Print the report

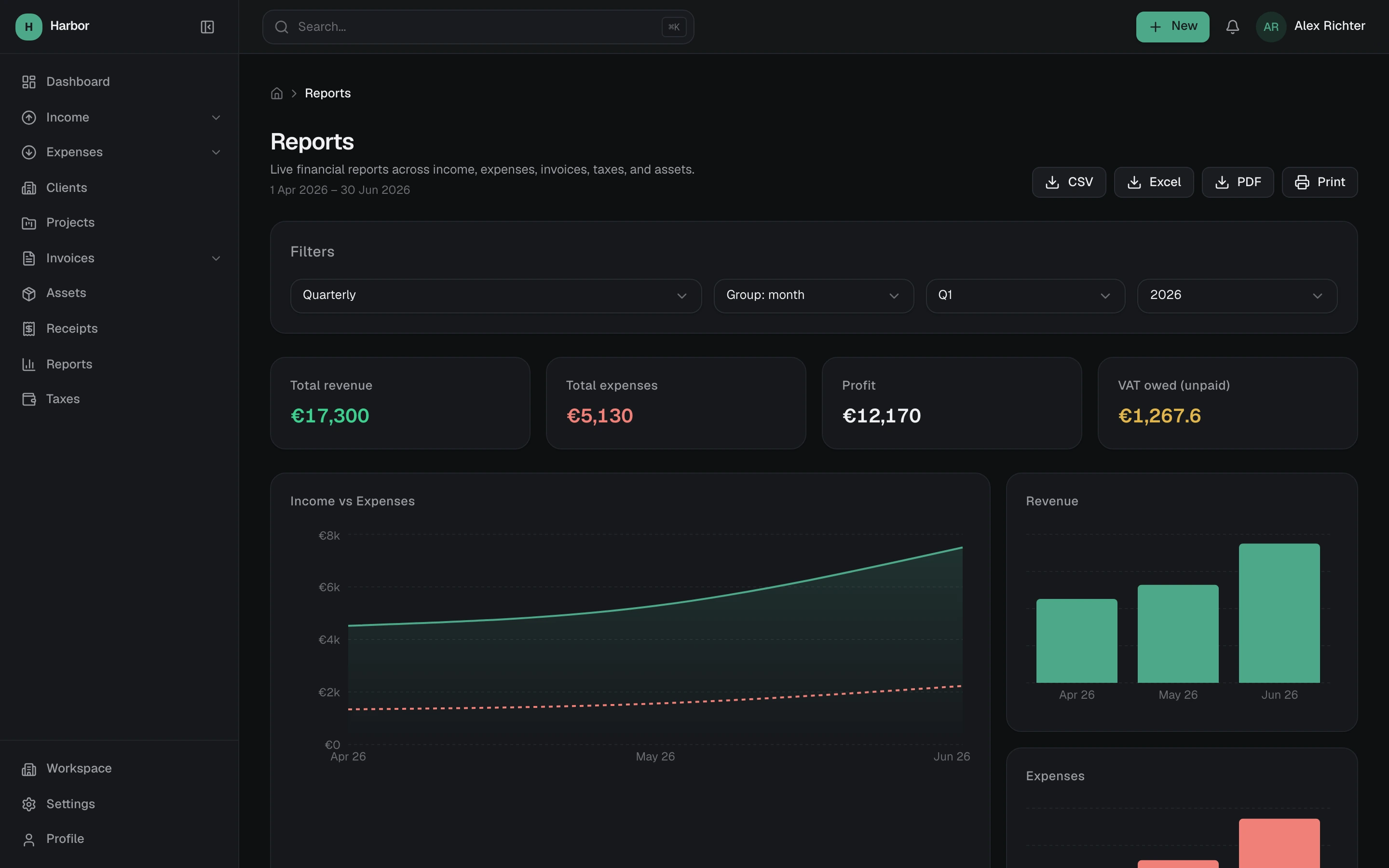1320,183
